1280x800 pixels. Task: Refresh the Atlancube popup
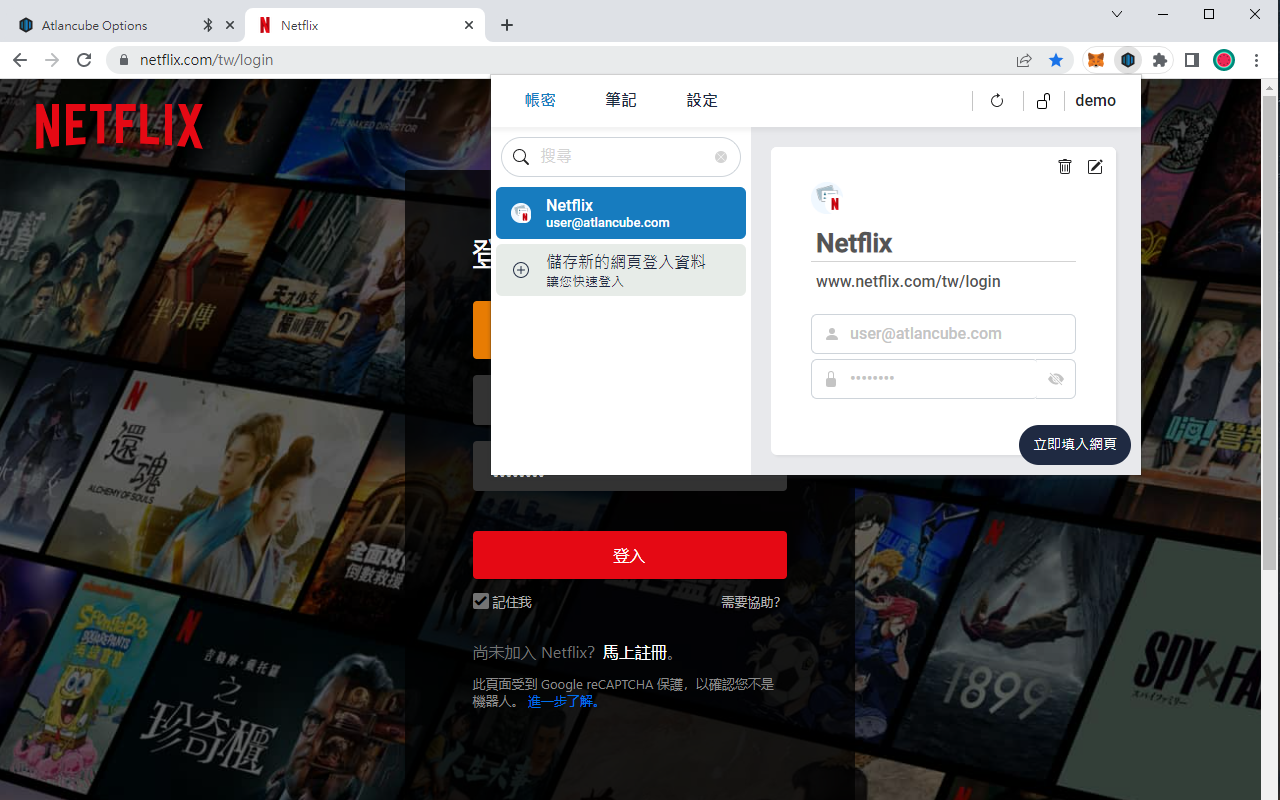pos(996,101)
